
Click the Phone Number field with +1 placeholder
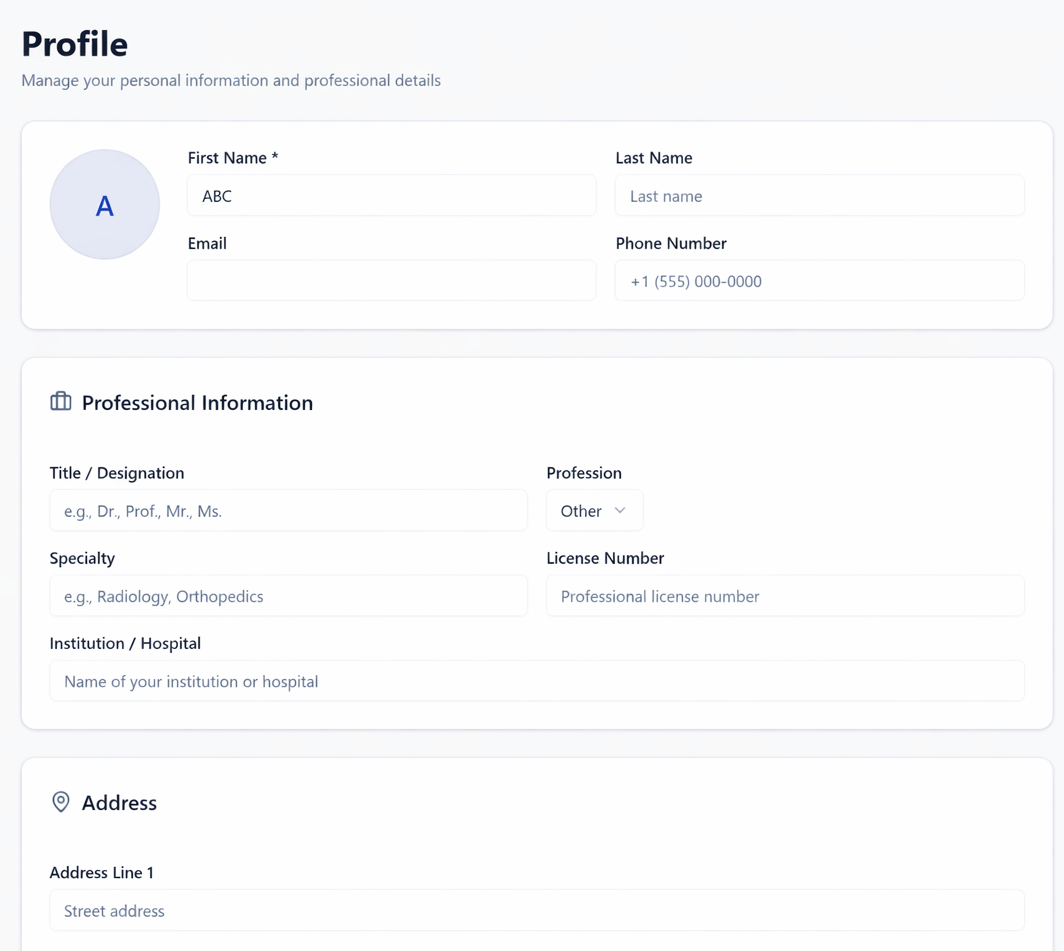click(819, 280)
